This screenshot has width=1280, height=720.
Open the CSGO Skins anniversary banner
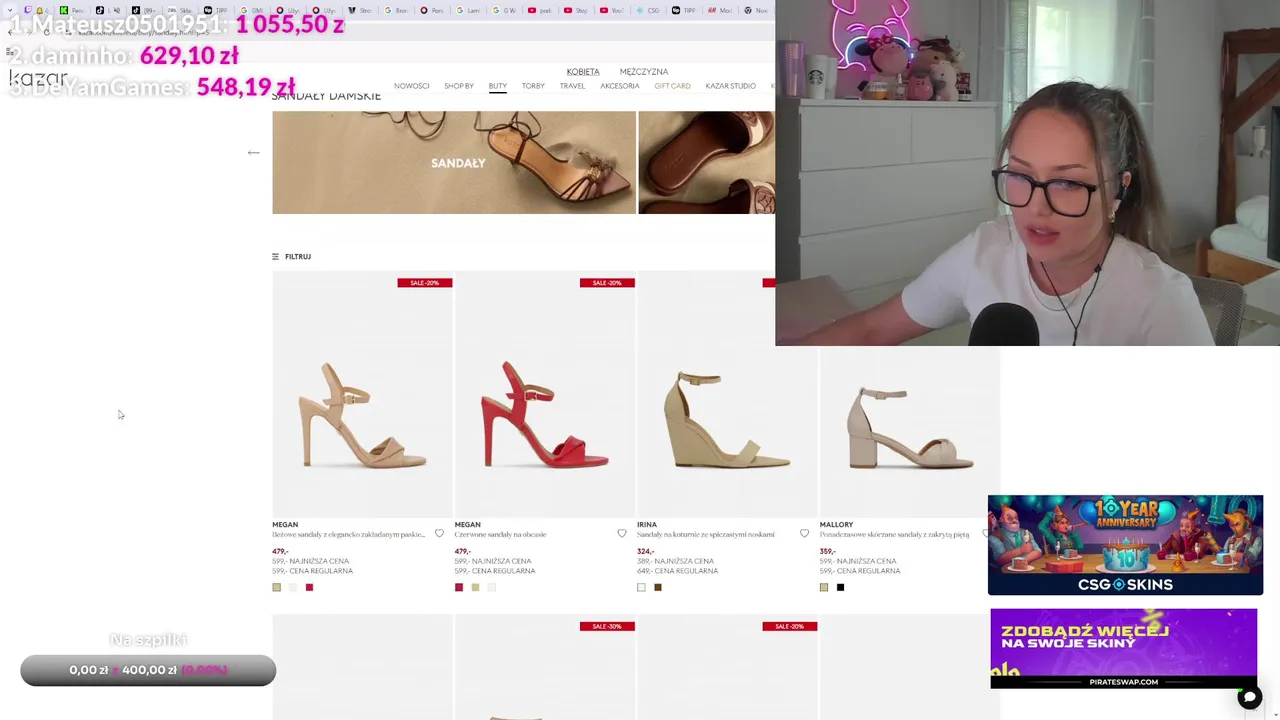(x=1125, y=545)
